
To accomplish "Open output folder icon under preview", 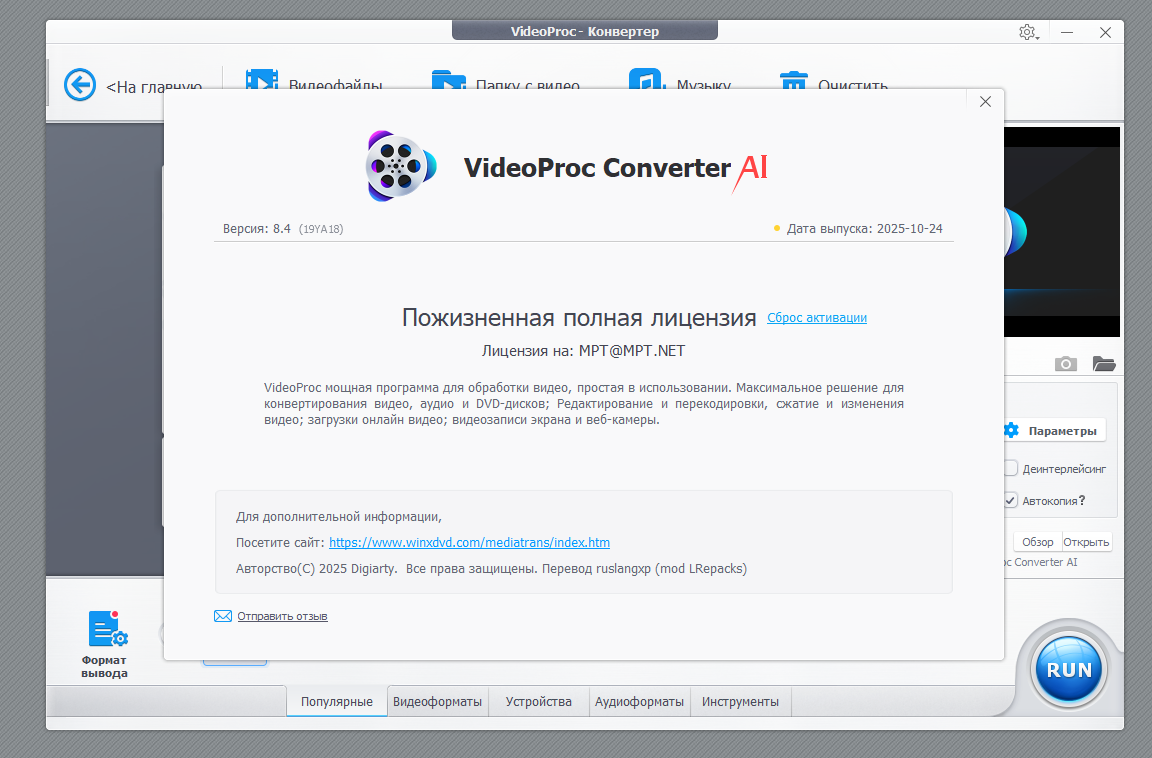I will 1104,364.
